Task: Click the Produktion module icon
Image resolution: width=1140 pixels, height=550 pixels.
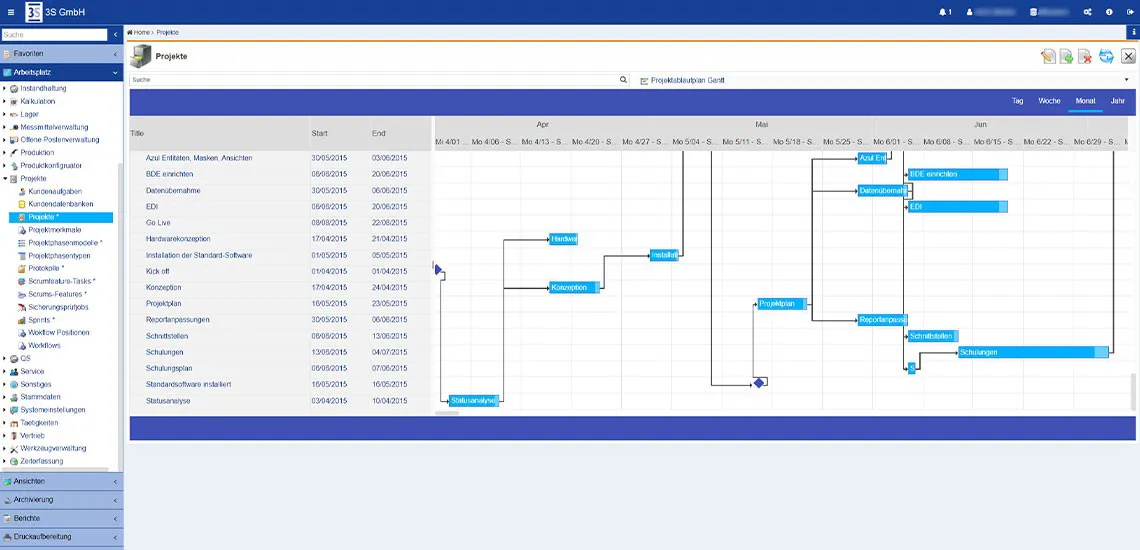Action: pos(14,153)
